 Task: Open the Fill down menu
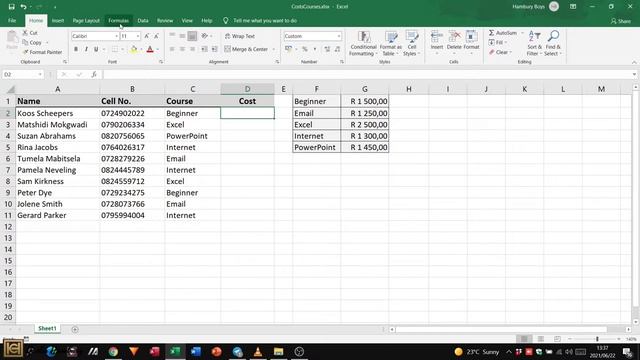click(497, 42)
